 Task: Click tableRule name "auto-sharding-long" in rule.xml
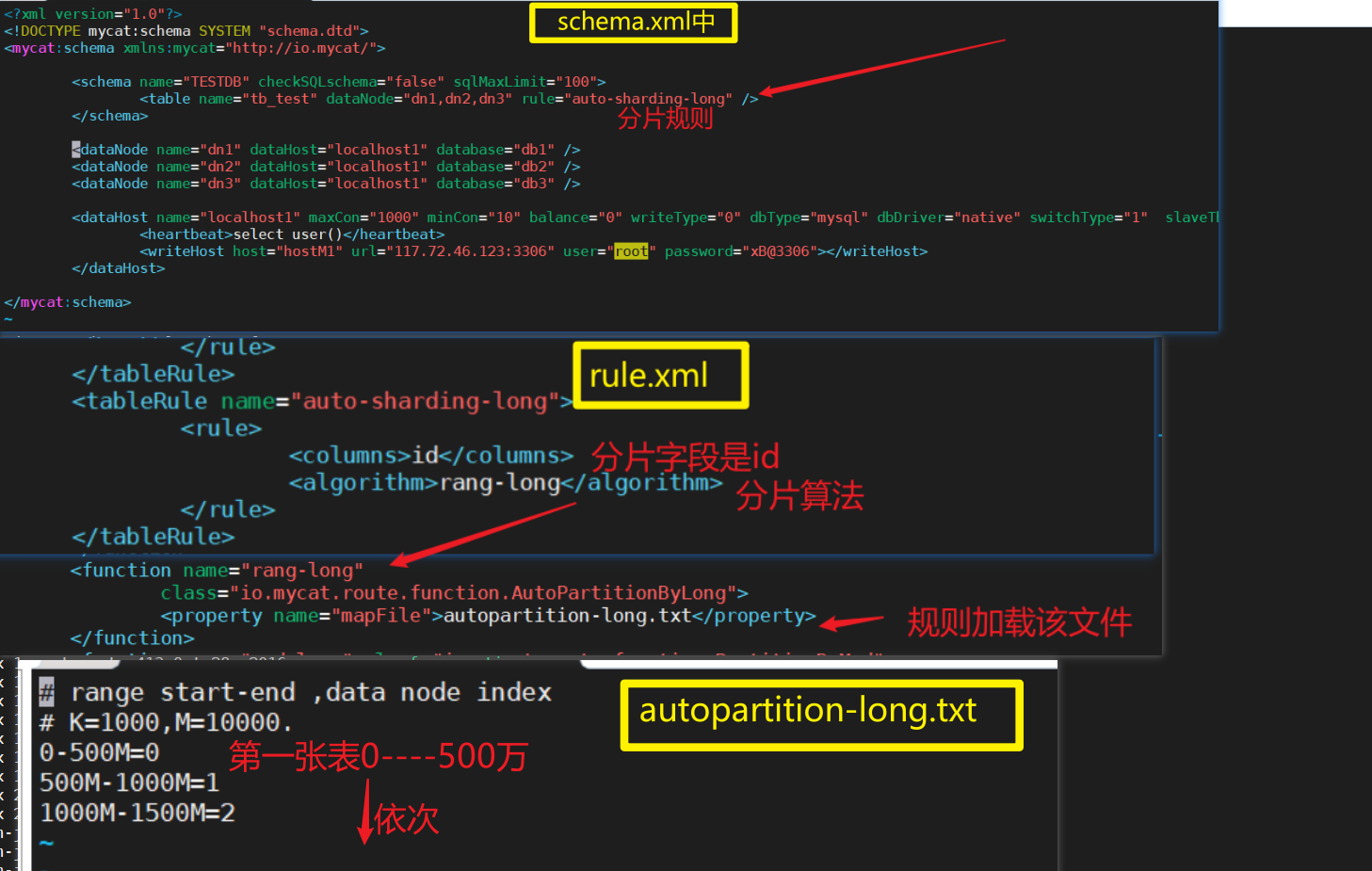[426, 401]
